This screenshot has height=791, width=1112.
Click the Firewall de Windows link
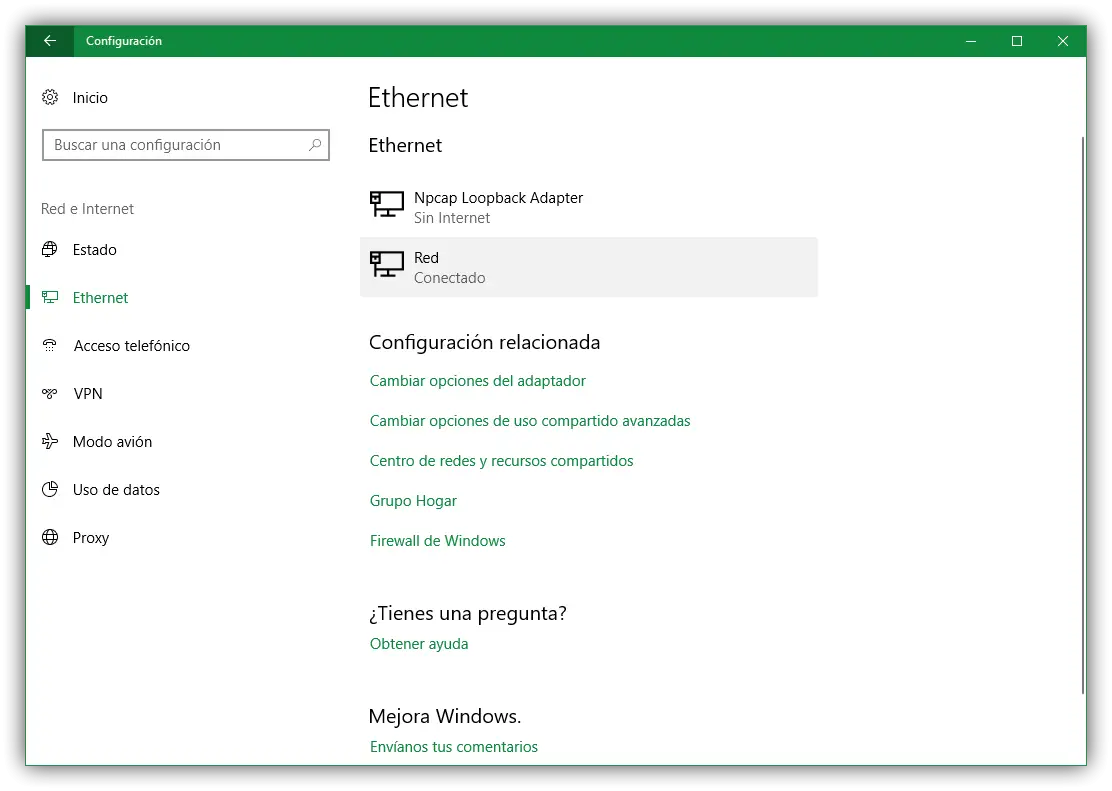pyautogui.click(x=438, y=541)
